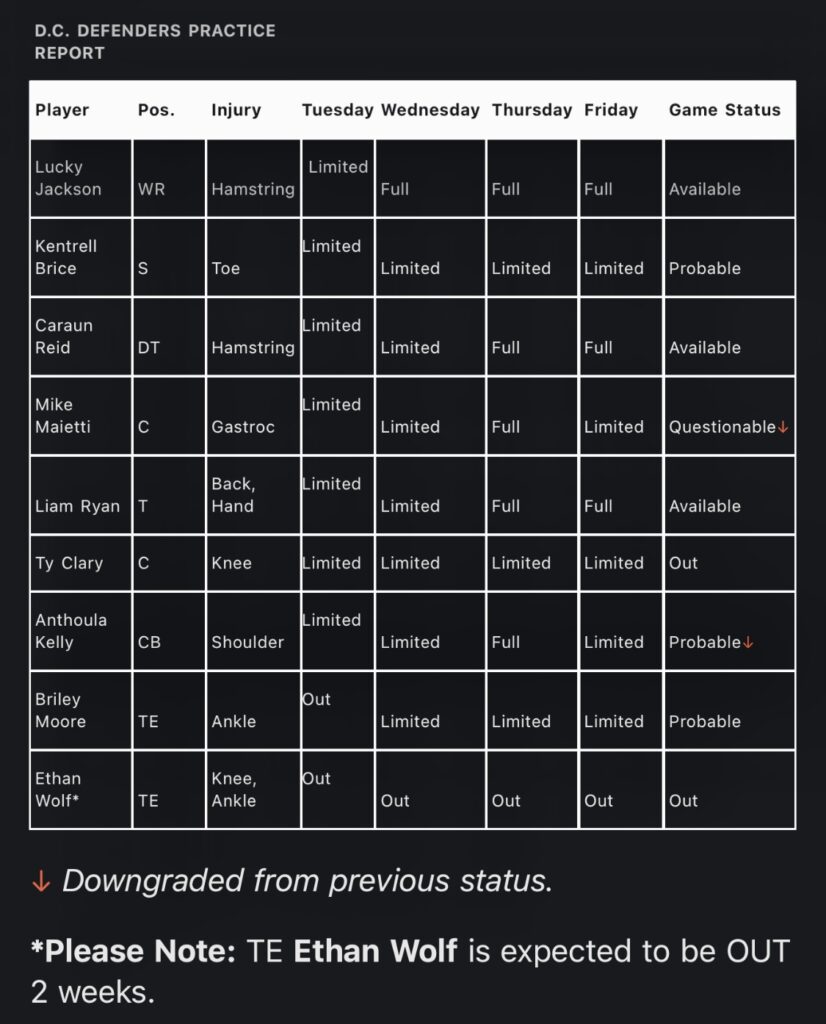The height and width of the screenshot is (1024, 826).
Task: Click the player name Lucky Jackson
Action: [68, 178]
